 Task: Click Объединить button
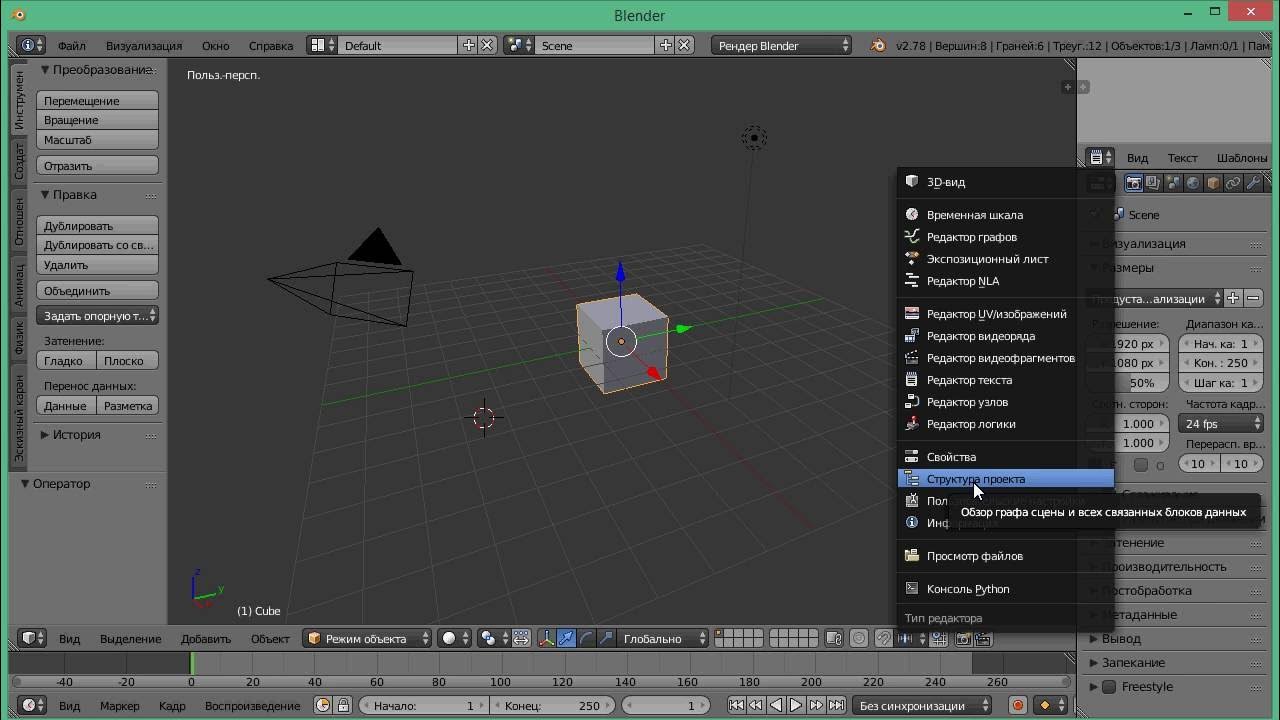[x=98, y=291]
